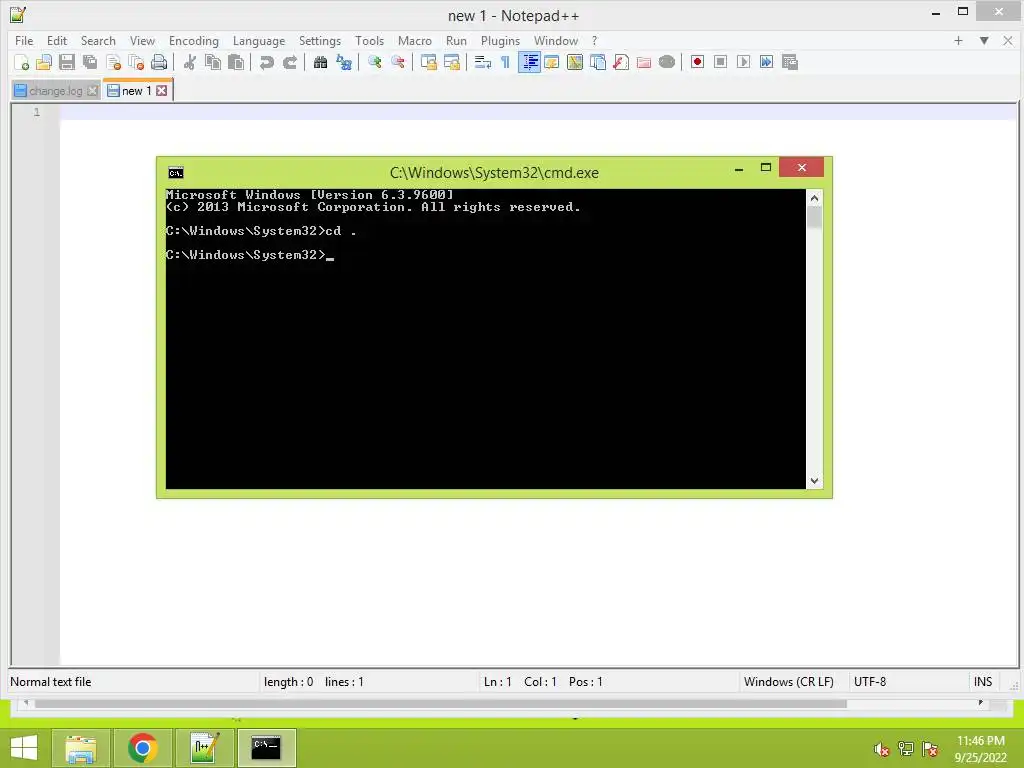Viewport: 1024px width, 768px height.
Task: Open the Folder as Workspace icon
Action: (x=644, y=62)
